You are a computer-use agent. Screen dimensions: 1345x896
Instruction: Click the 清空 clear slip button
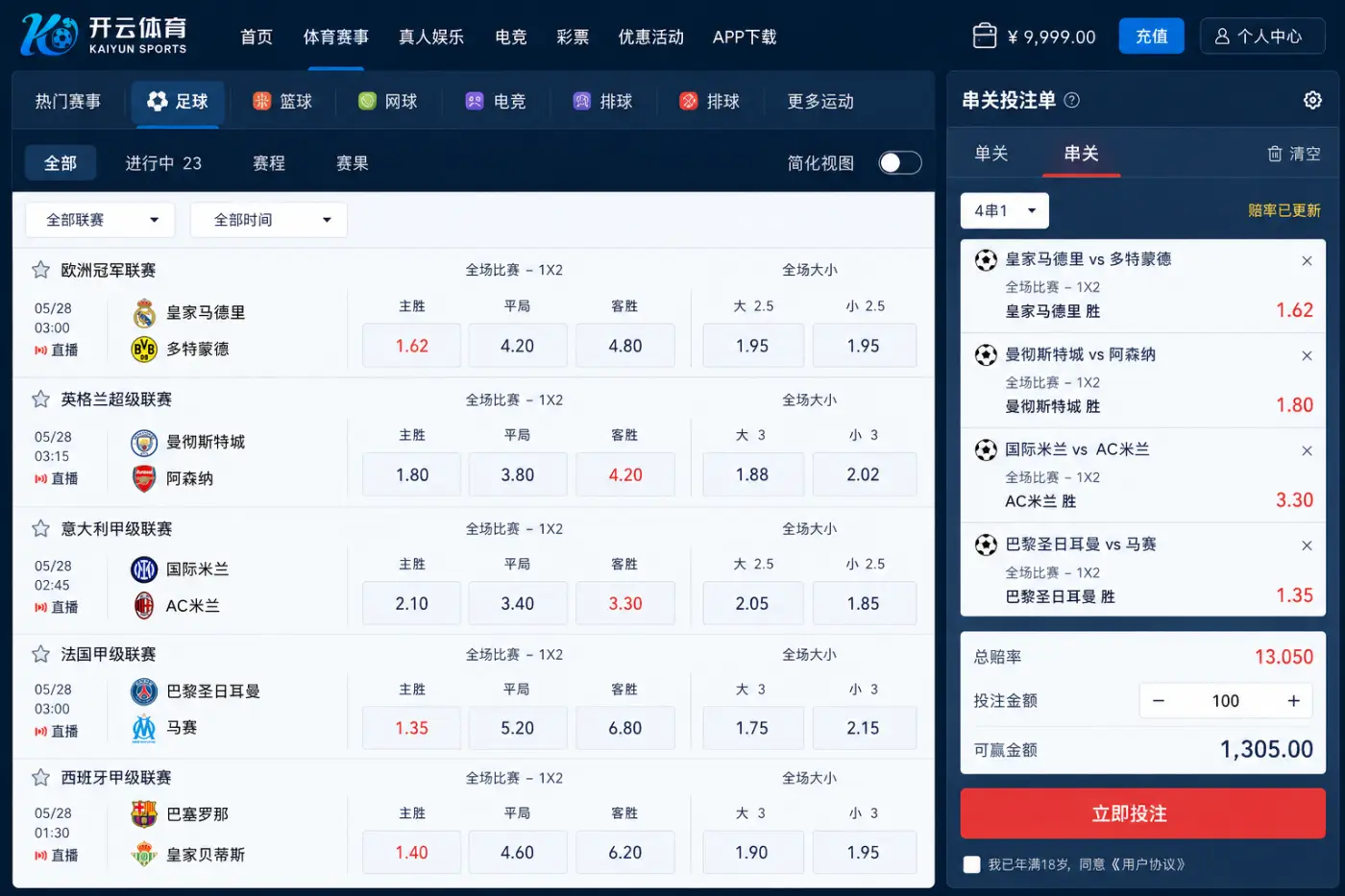[x=1294, y=154]
